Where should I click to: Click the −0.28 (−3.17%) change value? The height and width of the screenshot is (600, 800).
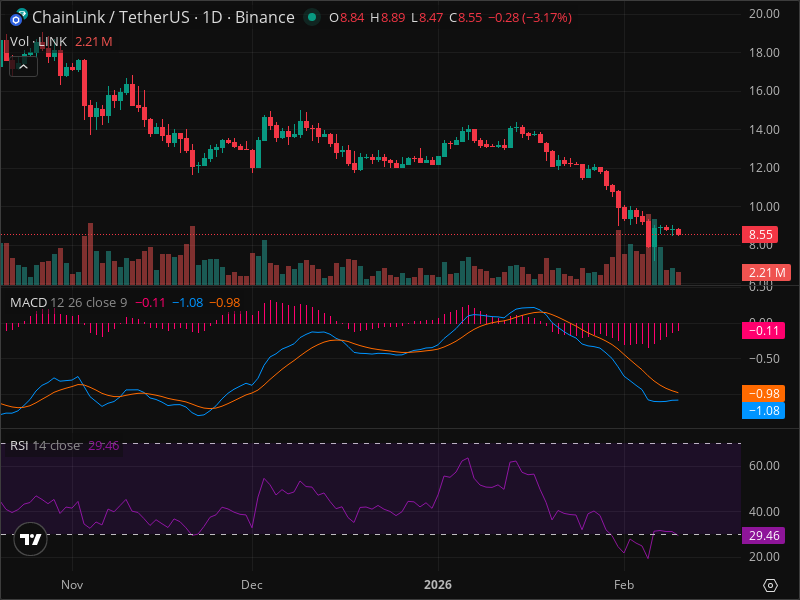click(x=530, y=18)
